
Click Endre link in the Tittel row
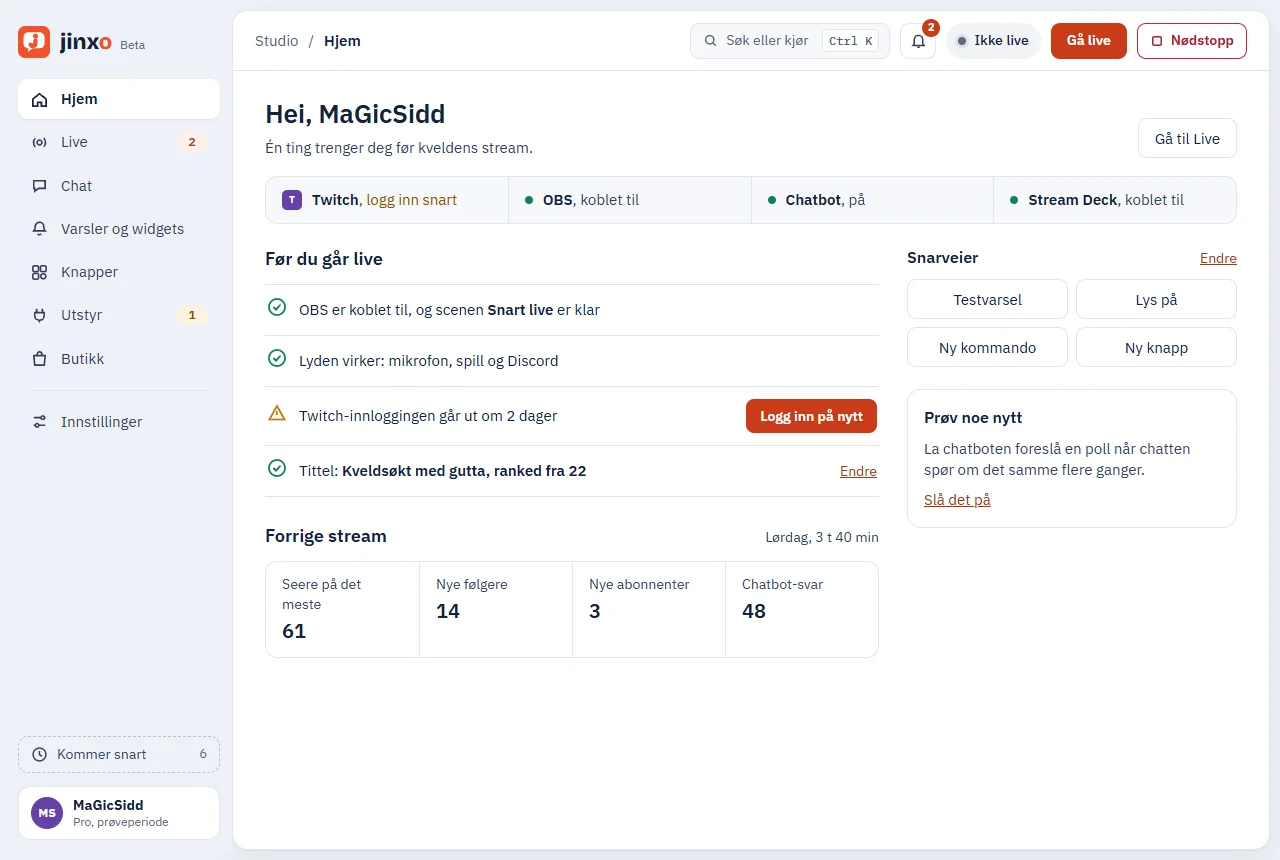point(858,471)
